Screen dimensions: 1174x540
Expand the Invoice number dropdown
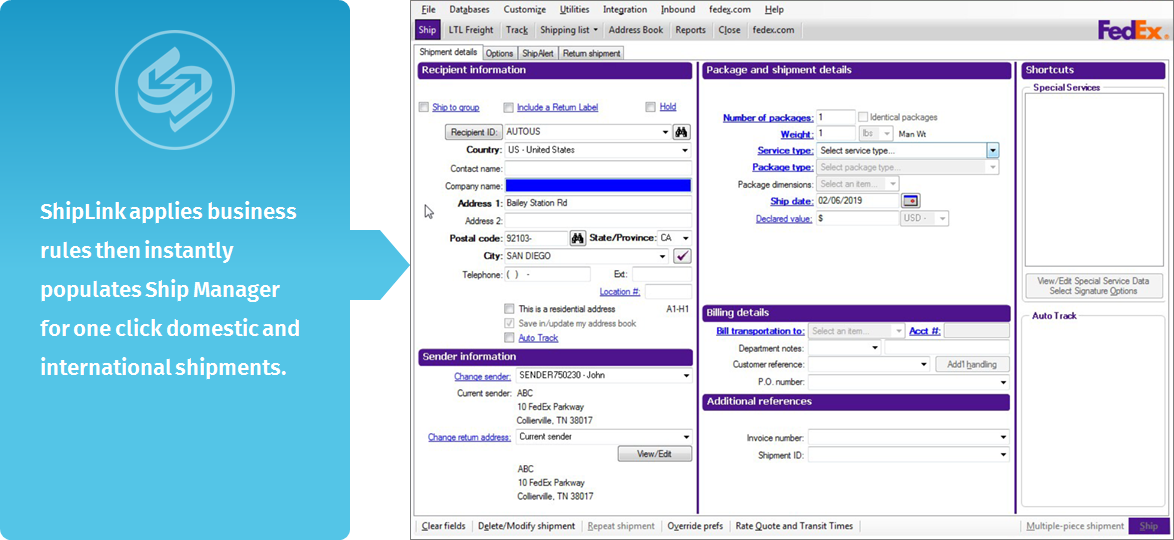[x=1003, y=437]
